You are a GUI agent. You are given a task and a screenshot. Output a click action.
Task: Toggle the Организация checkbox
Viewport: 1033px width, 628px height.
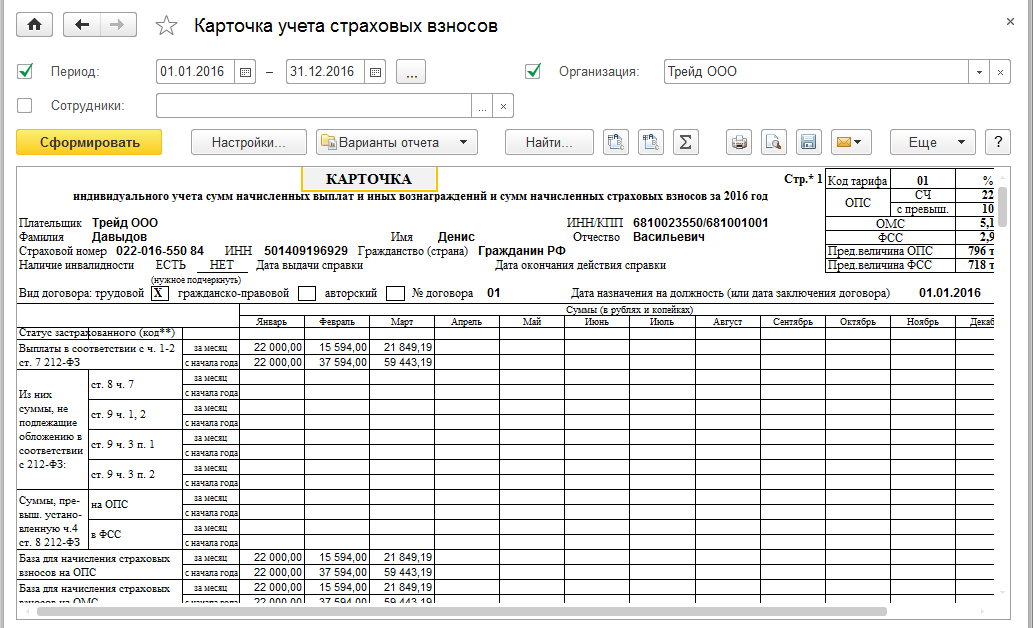point(533,72)
